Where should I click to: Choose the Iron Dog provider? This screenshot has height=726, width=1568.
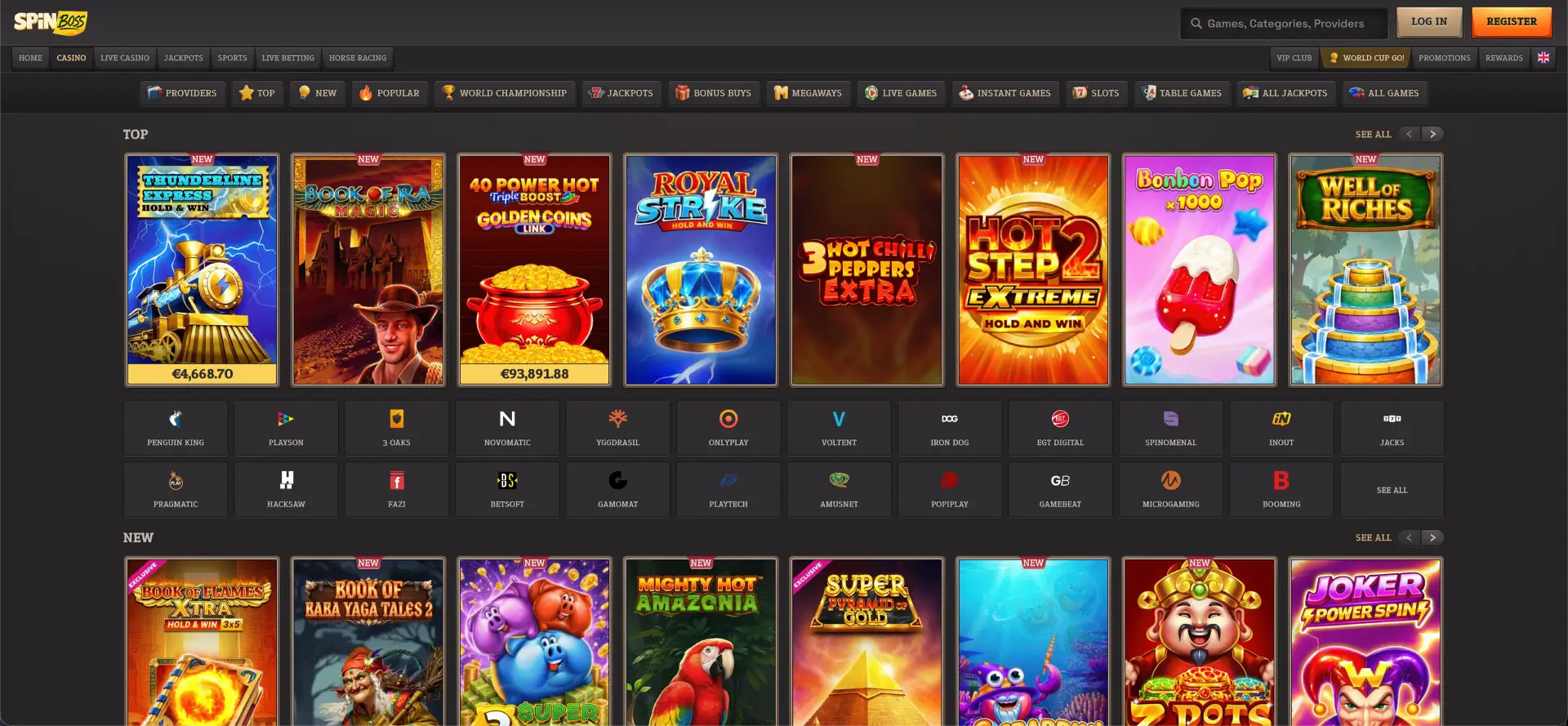point(950,428)
